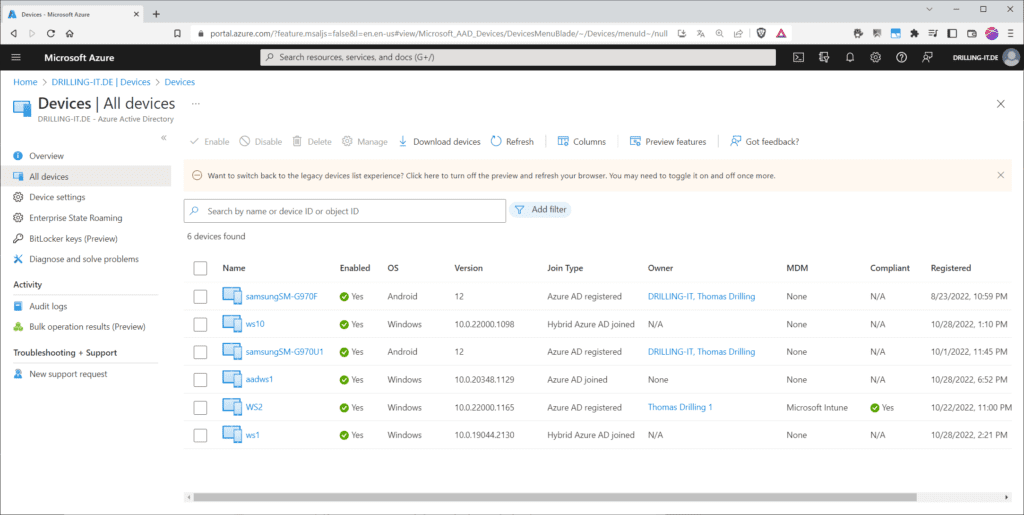Viewport: 1024px width, 515px height.
Task: Dismiss the legacy experience banner
Action: coord(1000,175)
